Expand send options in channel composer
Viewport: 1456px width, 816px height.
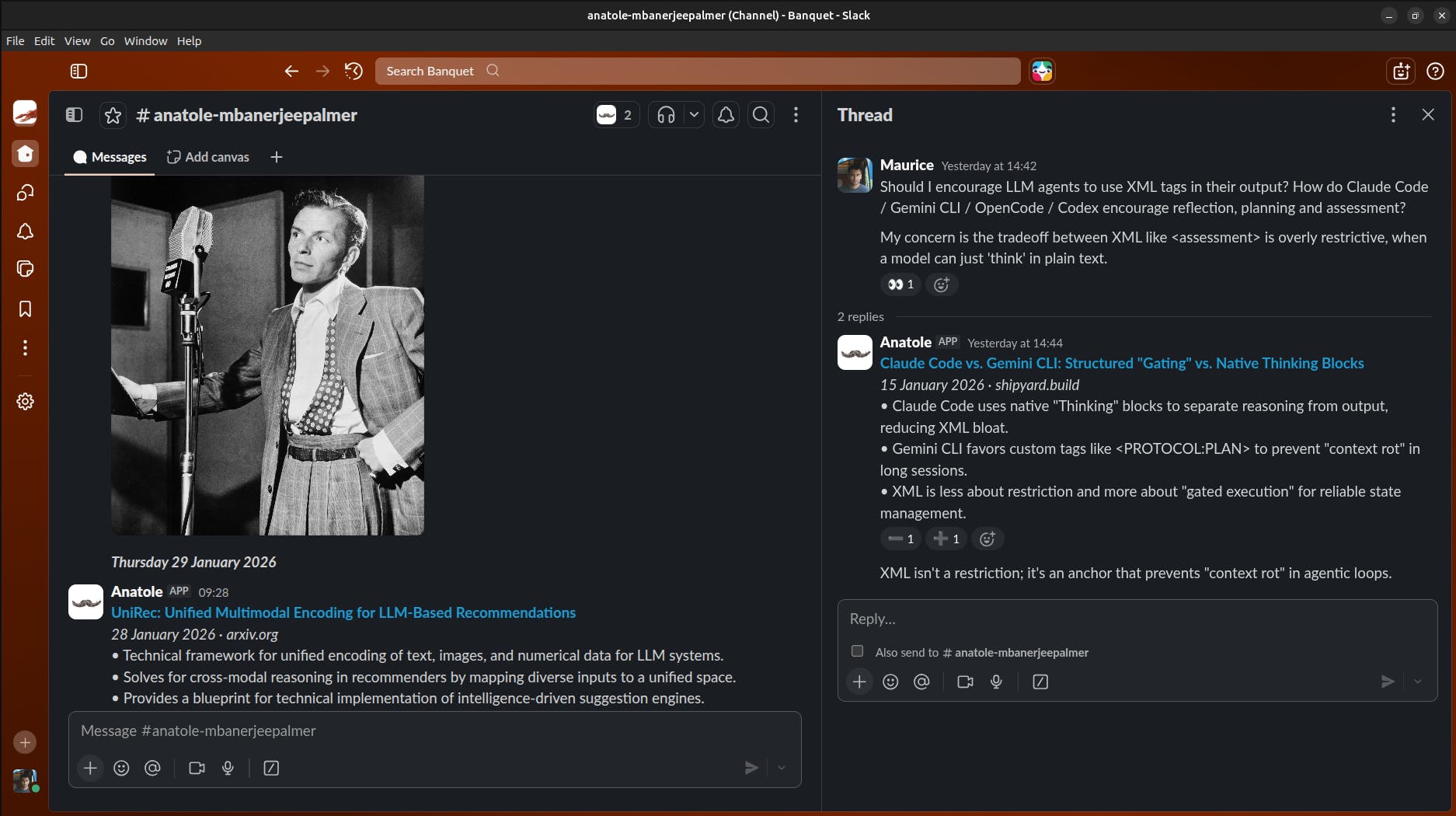(x=782, y=768)
